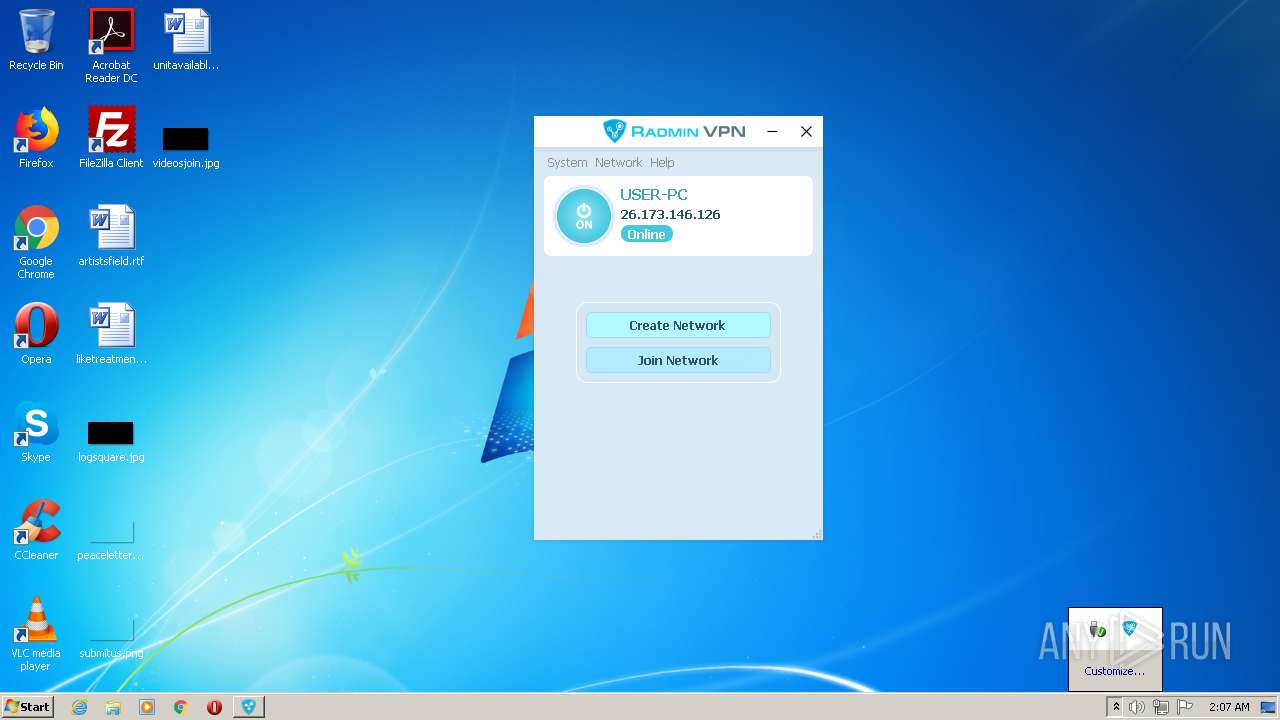Select the videosjoin.jpg file icon
This screenshot has width=1280, height=720.
coord(186,147)
